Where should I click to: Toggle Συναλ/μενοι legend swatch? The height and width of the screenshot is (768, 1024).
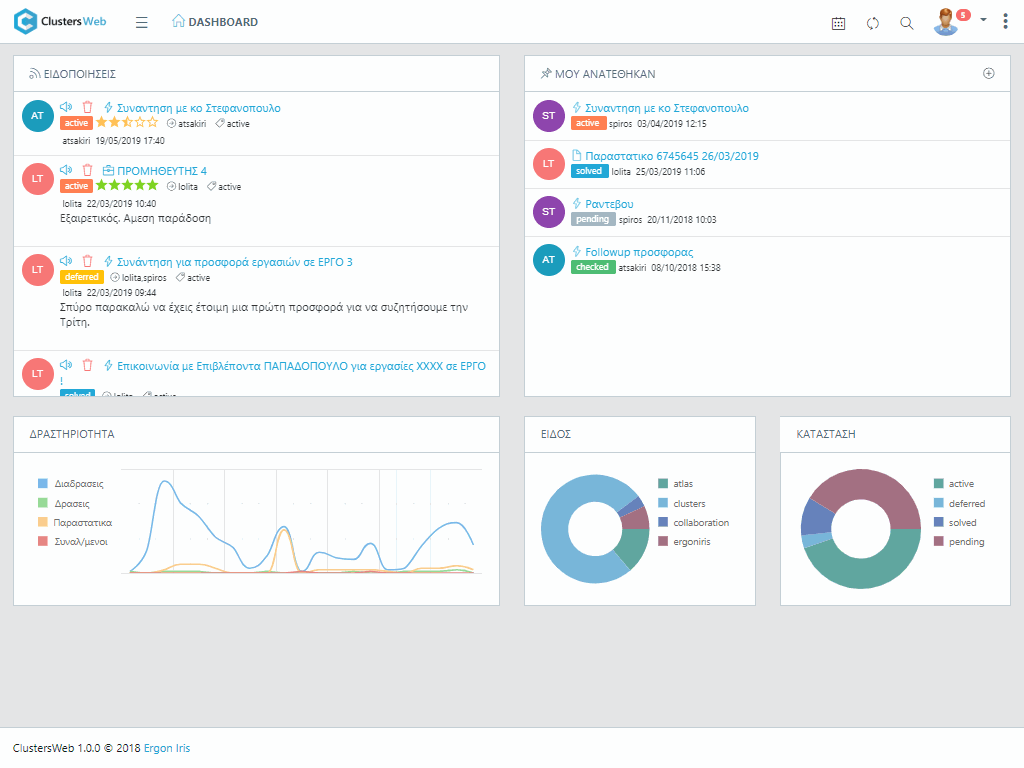[43, 541]
